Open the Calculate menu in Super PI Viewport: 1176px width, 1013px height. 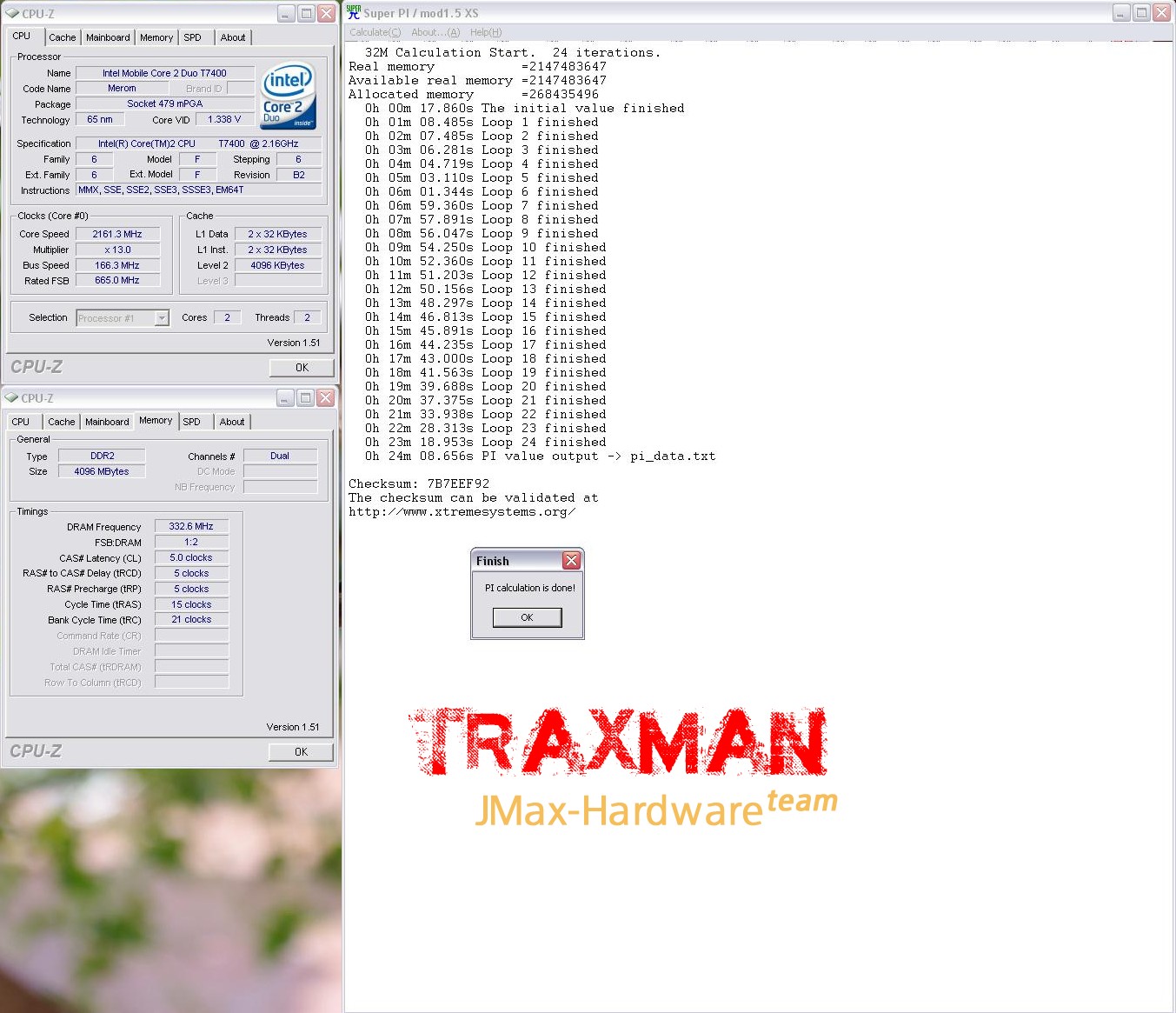coord(375,32)
